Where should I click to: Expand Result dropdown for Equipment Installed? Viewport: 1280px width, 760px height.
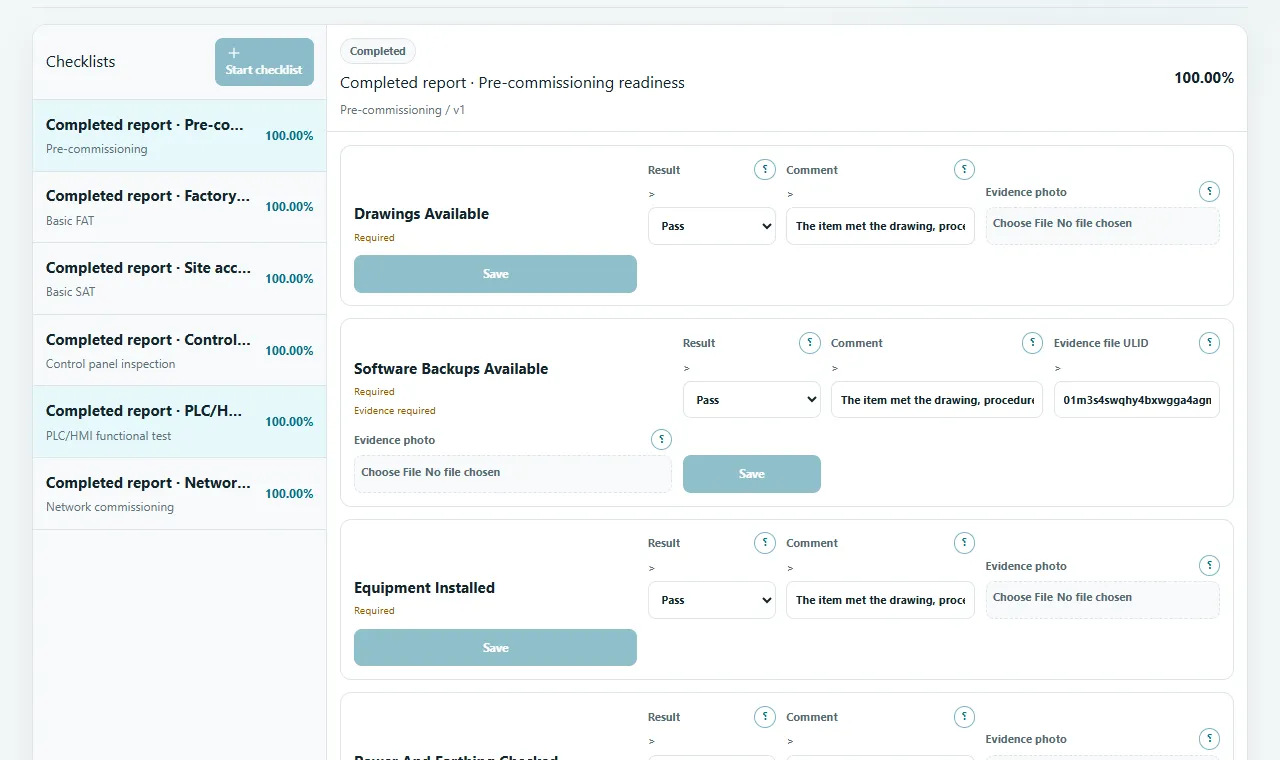tap(712, 600)
